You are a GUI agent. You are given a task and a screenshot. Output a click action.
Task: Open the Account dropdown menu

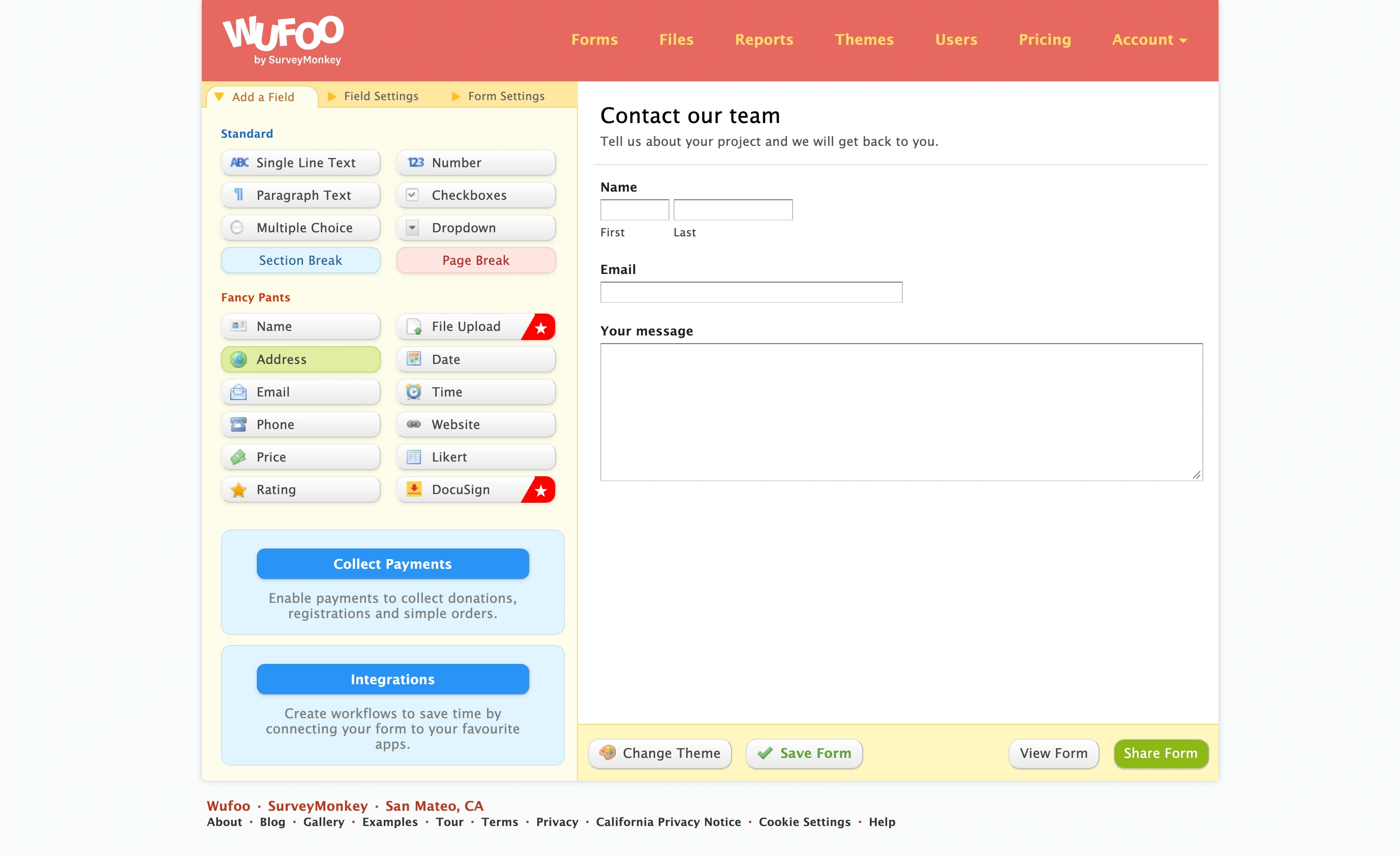1149,40
